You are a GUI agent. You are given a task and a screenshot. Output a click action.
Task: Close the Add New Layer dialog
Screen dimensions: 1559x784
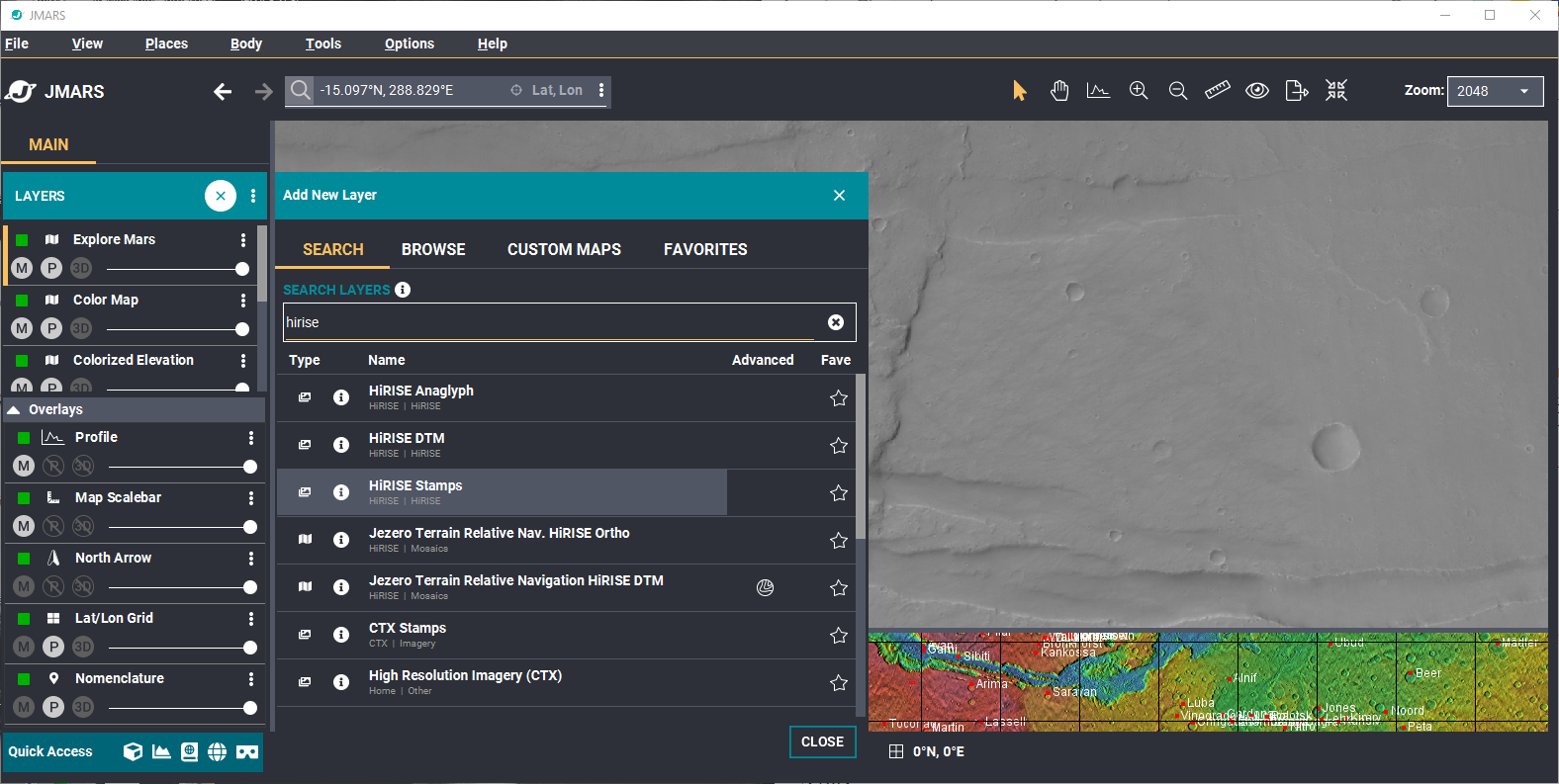pyautogui.click(x=839, y=196)
